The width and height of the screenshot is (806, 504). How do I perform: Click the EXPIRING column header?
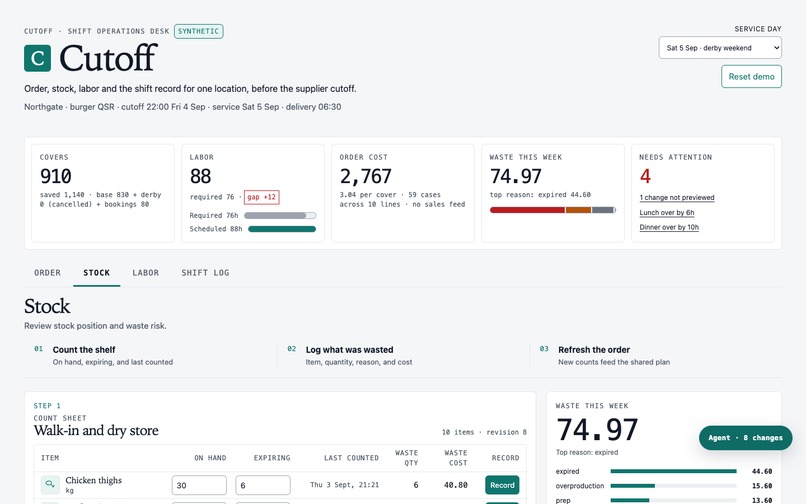click(x=272, y=458)
